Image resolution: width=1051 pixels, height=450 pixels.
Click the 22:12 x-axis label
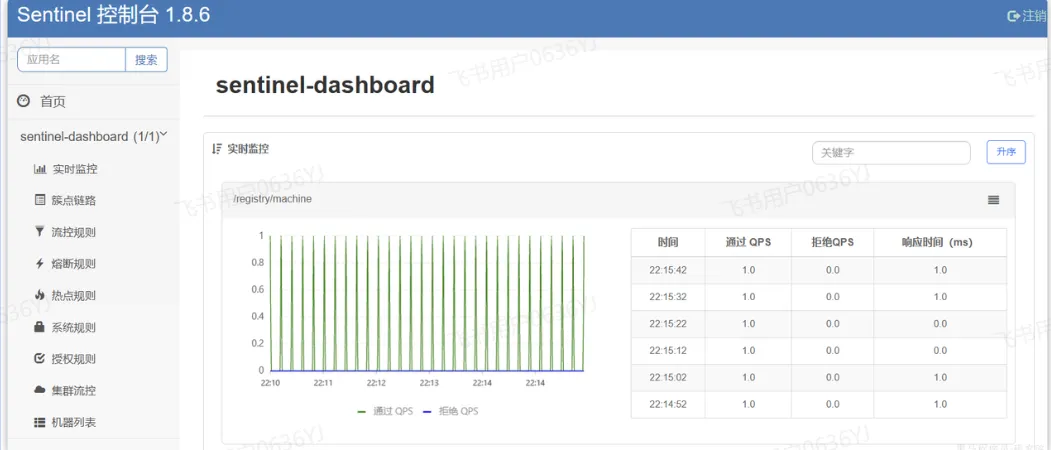tap(376, 383)
